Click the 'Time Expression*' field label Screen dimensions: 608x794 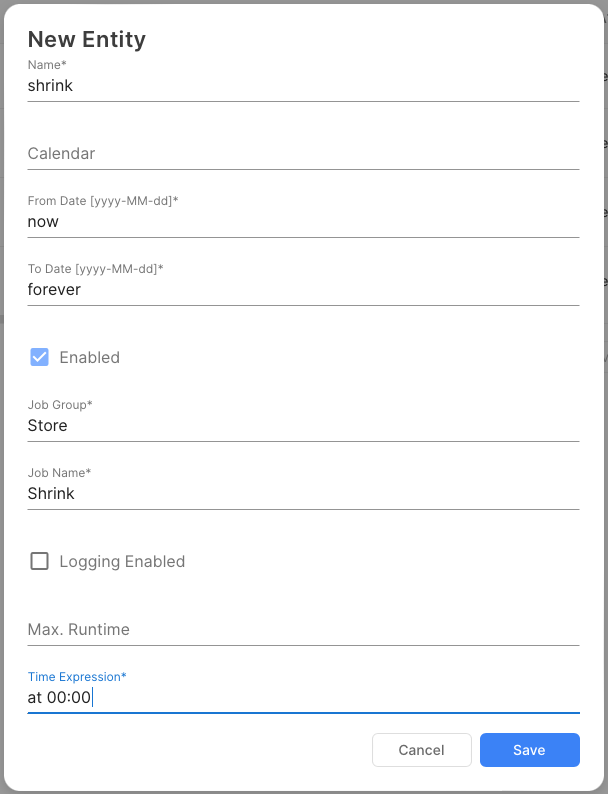(x=77, y=677)
